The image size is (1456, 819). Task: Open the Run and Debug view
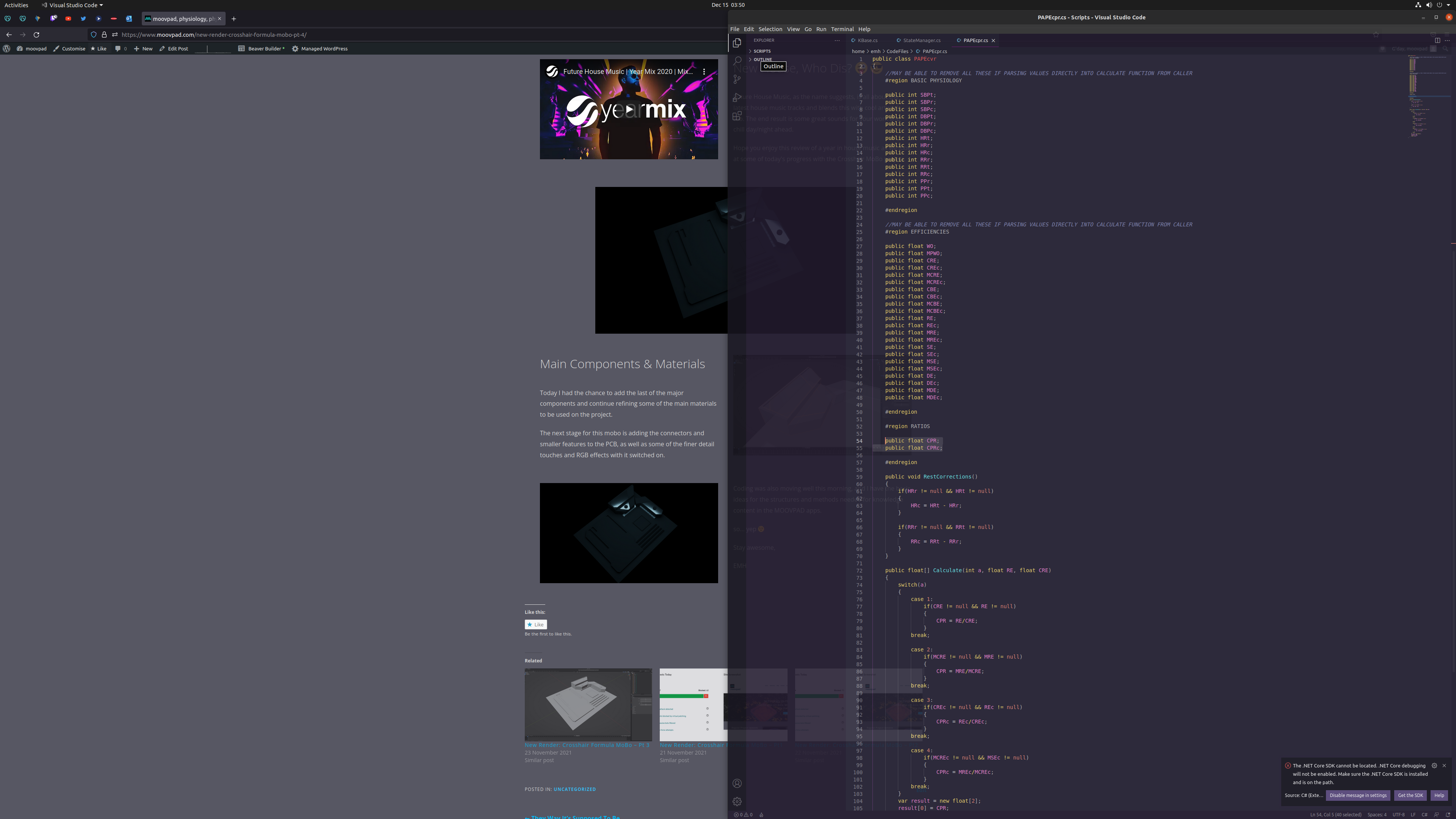click(737, 98)
